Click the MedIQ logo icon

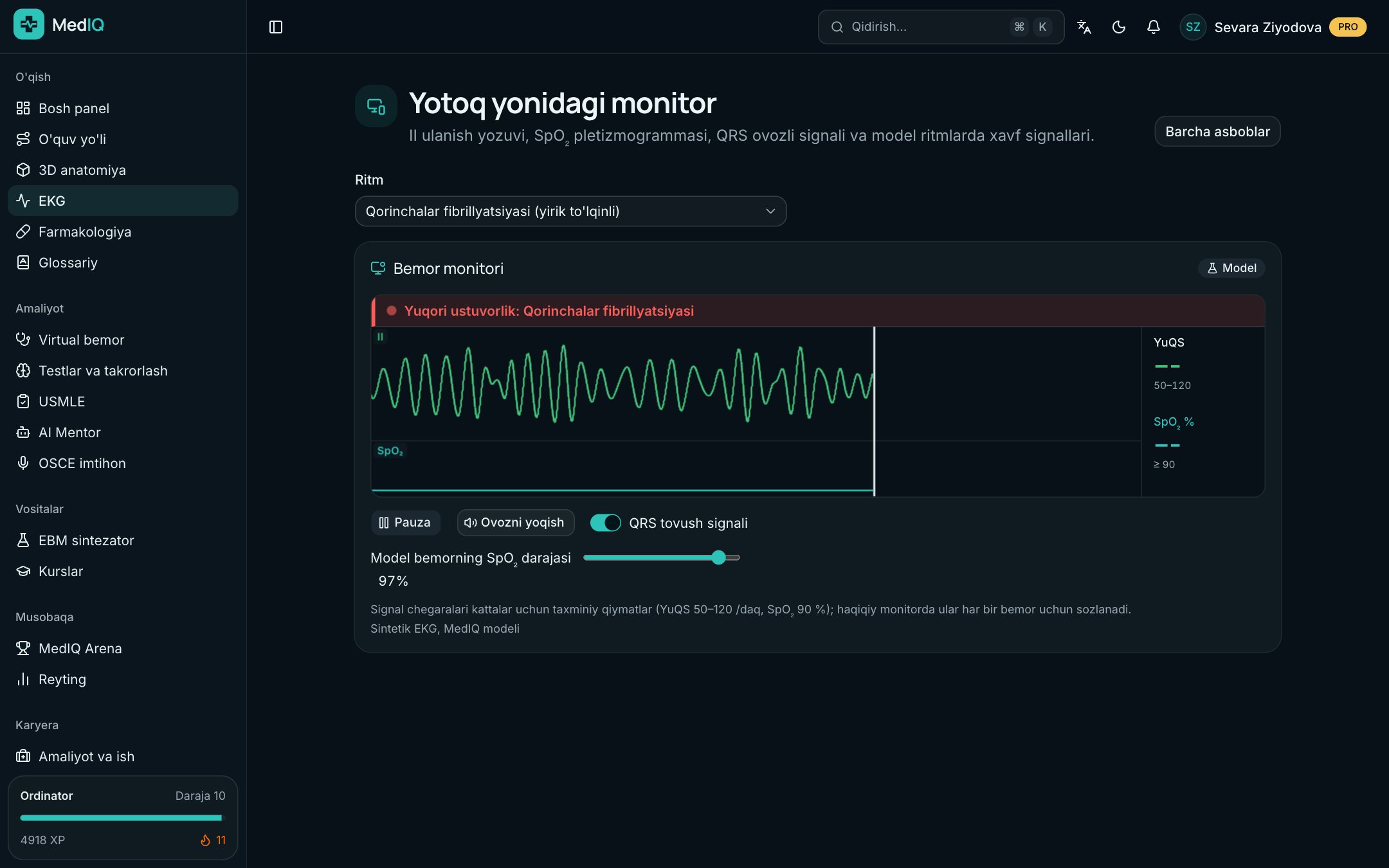click(x=29, y=24)
